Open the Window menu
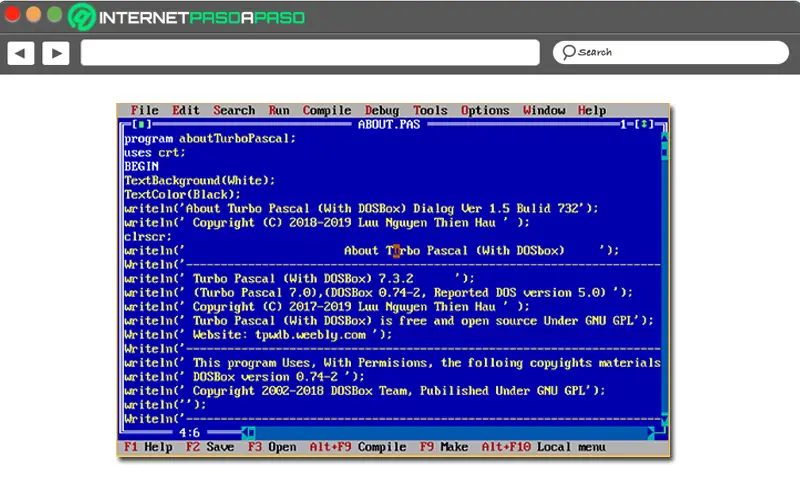 (x=544, y=110)
